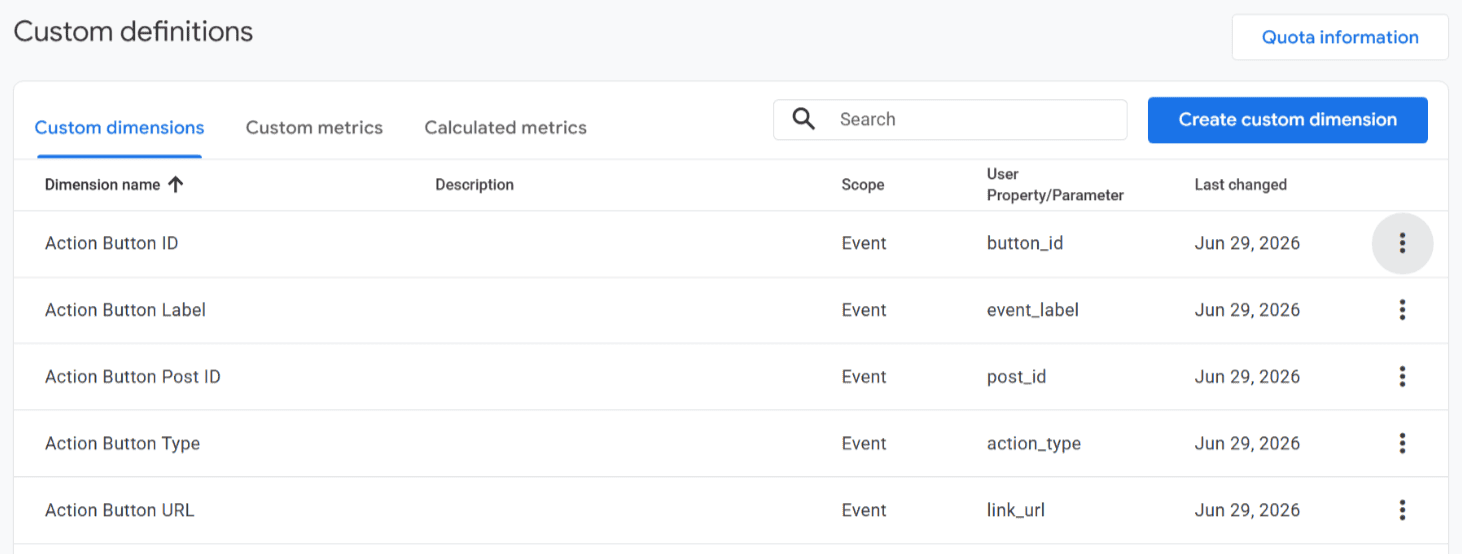Open the kebab menu for Action Button Post ID
1462x554 pixels.
(1402, 377)
